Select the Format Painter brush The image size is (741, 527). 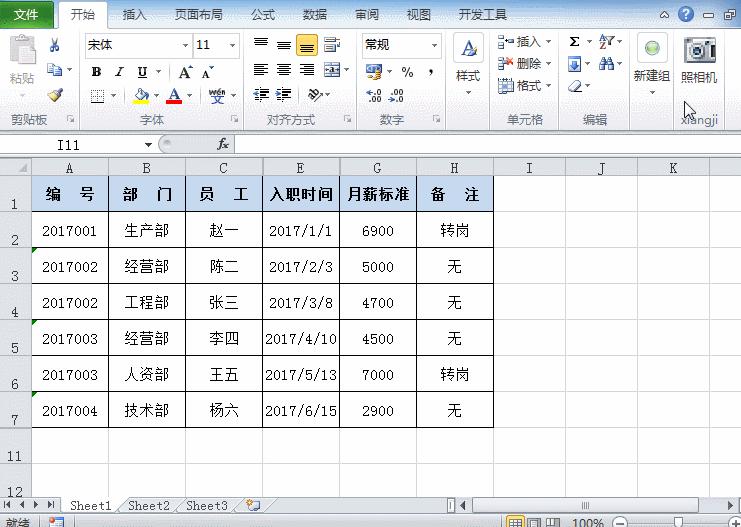tap(55, 95)
